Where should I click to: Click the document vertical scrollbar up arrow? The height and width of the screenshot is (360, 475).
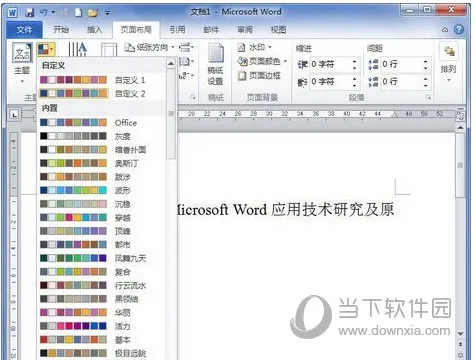point(460,128)
